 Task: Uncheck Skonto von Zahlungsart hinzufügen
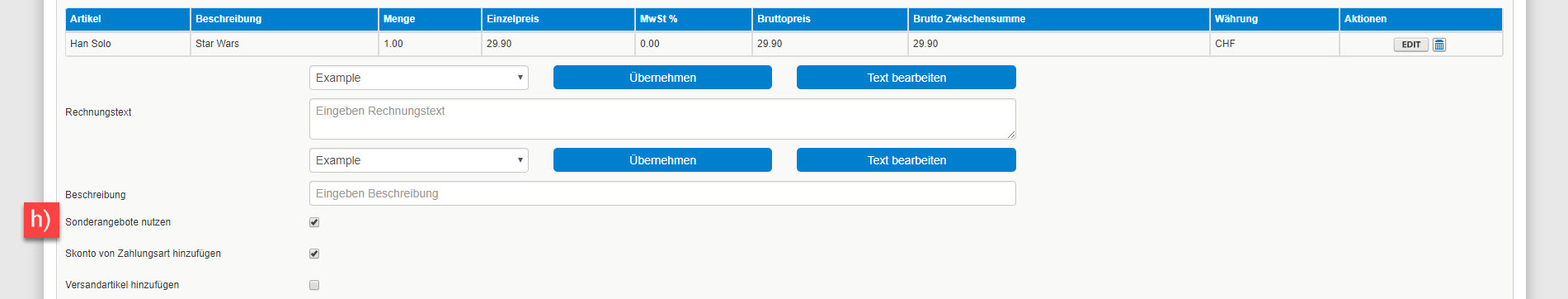[x=314, y=254]
